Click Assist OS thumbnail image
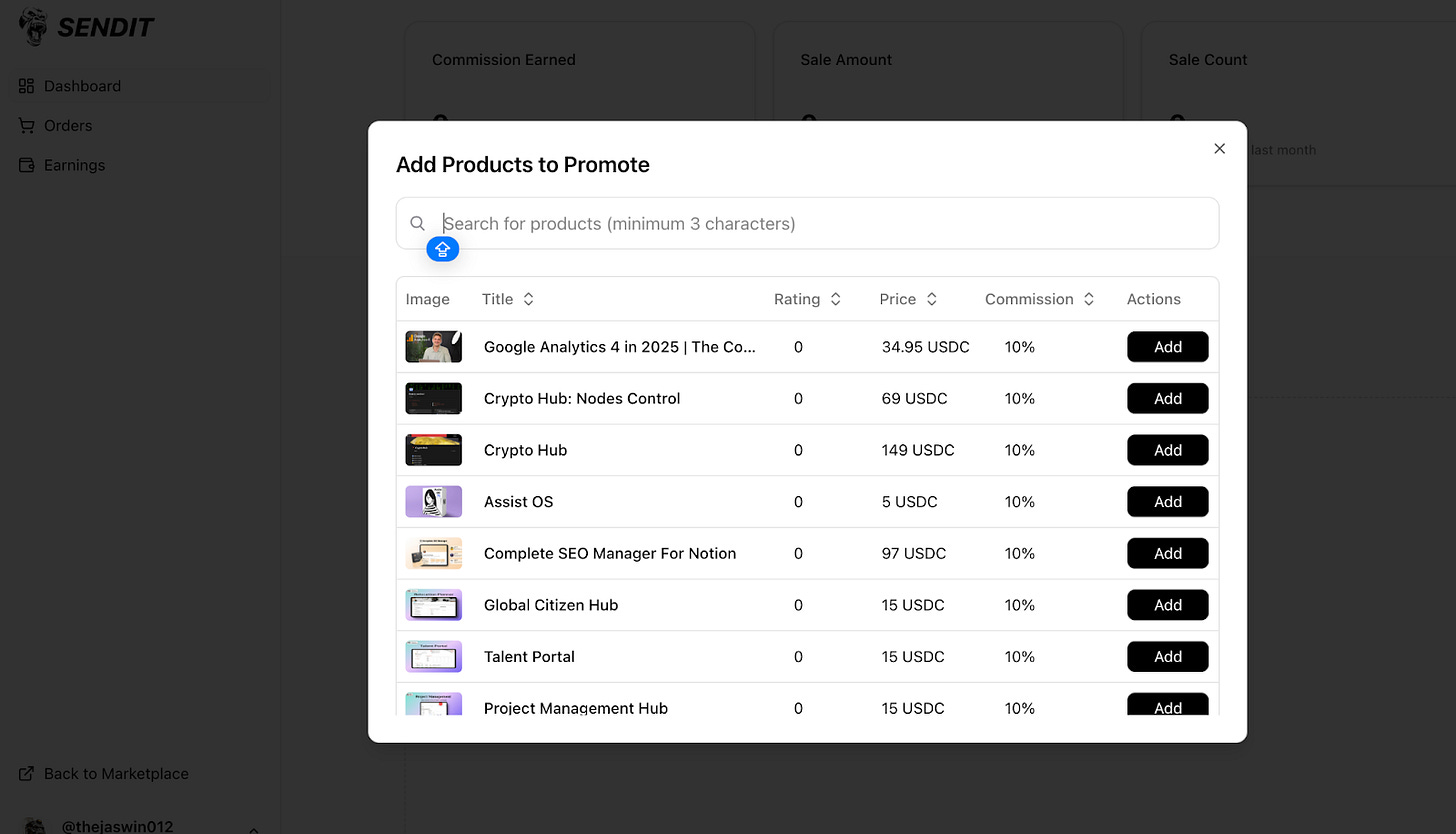This screenshot has width=1456, height=834. click(433, 502)
